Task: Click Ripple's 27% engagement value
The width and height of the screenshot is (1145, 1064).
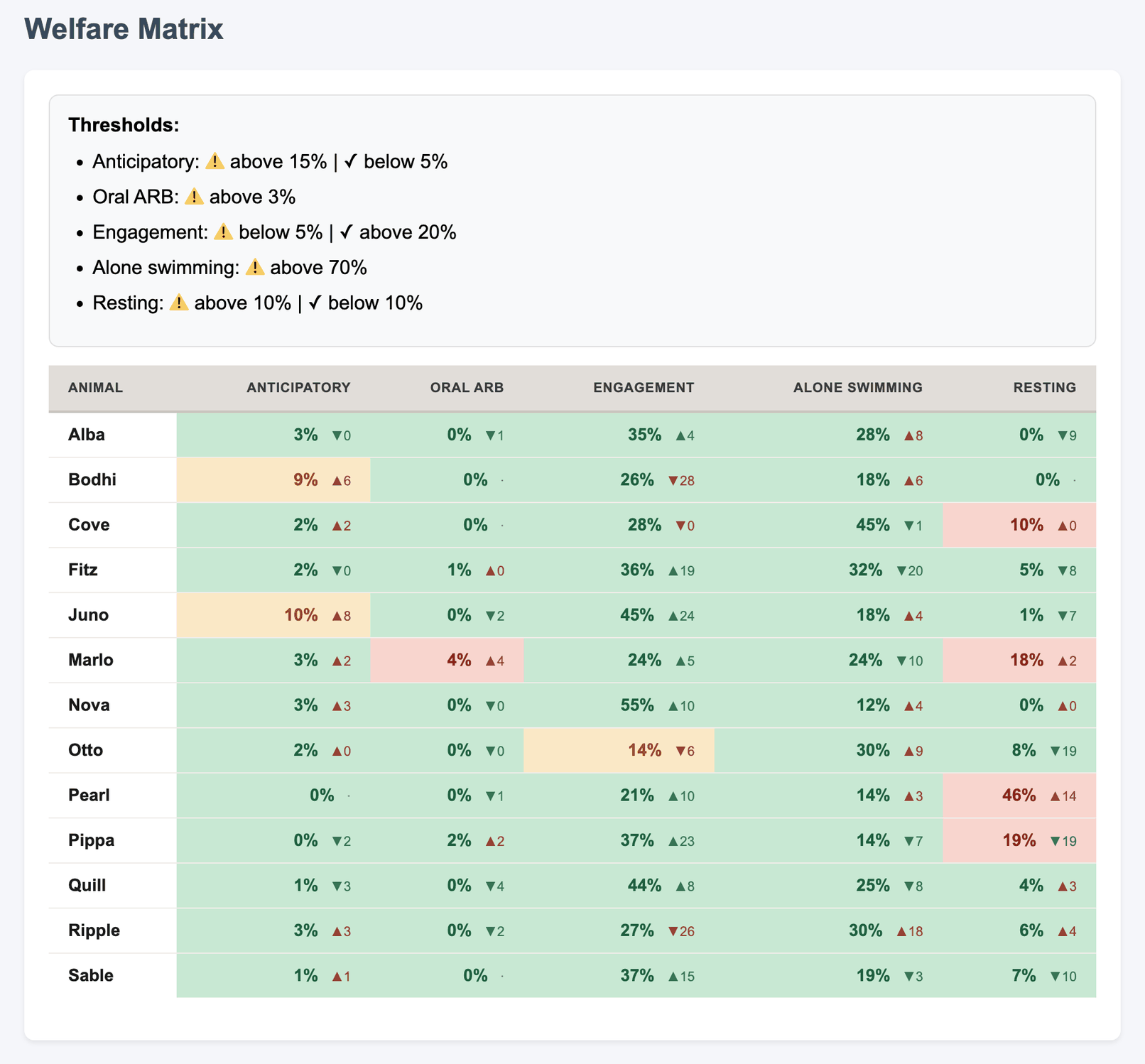Action: click(x=637, y=930)
